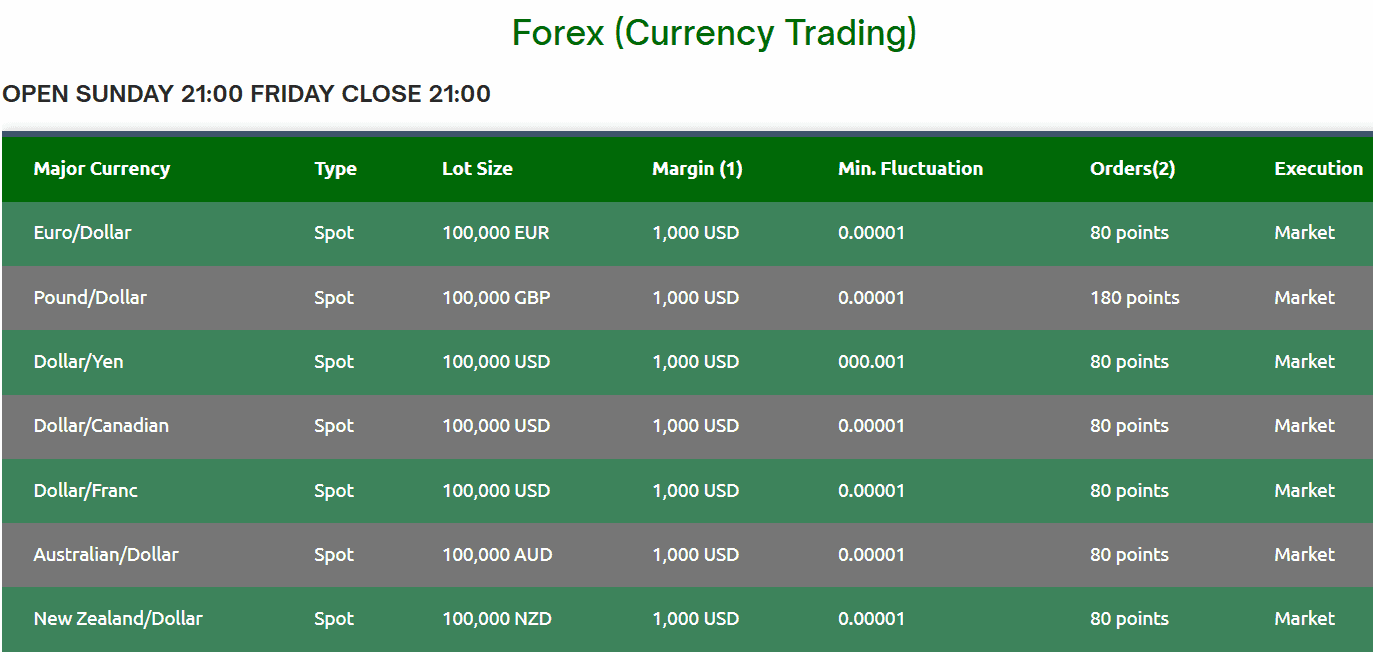This screenshot has width=1373, height=652.
Task: Click the 100,000 NZD lot size cell
Action: point(496,619)
